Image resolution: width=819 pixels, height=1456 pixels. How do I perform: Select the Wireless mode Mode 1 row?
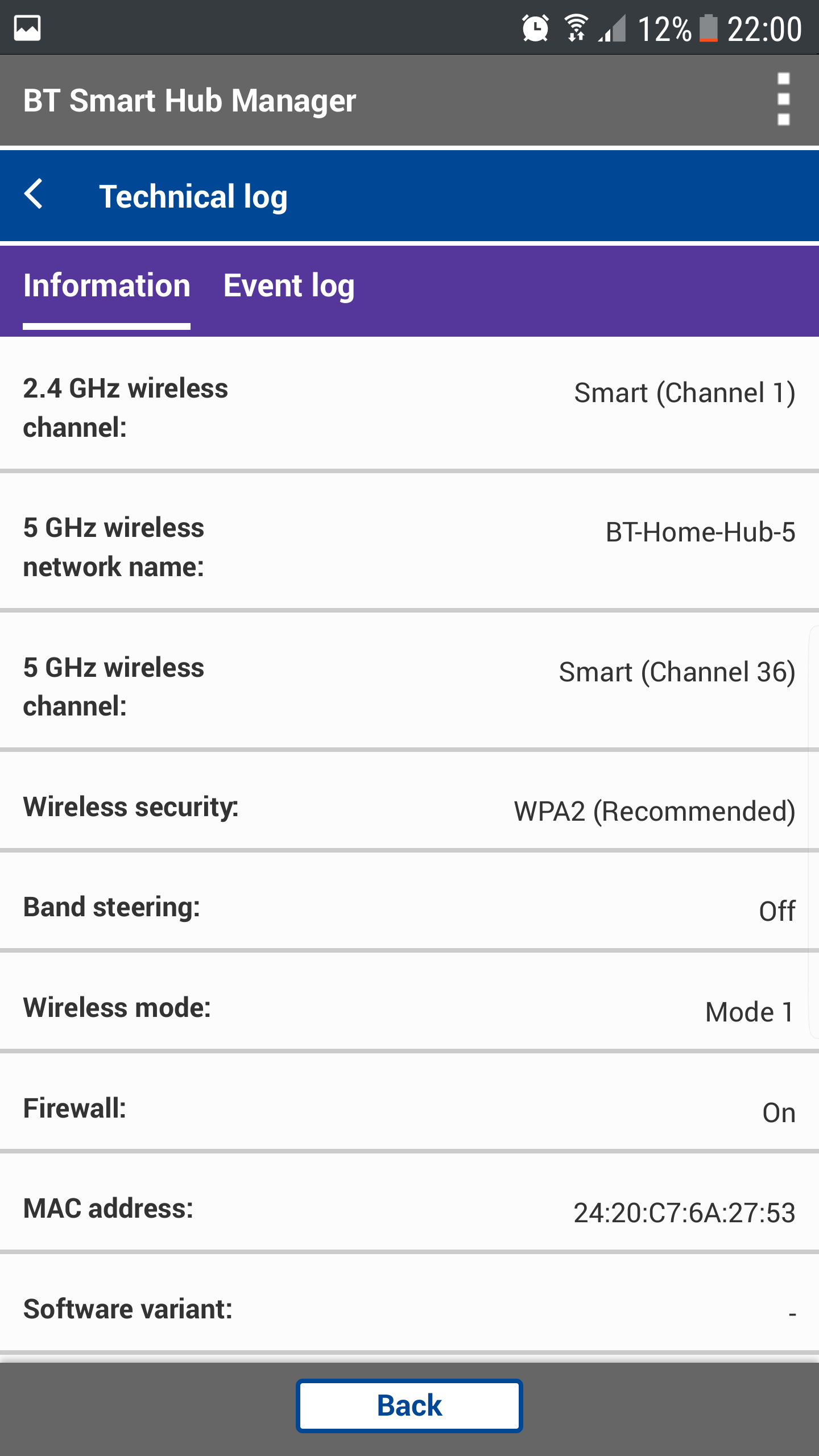pos(409,1009)
